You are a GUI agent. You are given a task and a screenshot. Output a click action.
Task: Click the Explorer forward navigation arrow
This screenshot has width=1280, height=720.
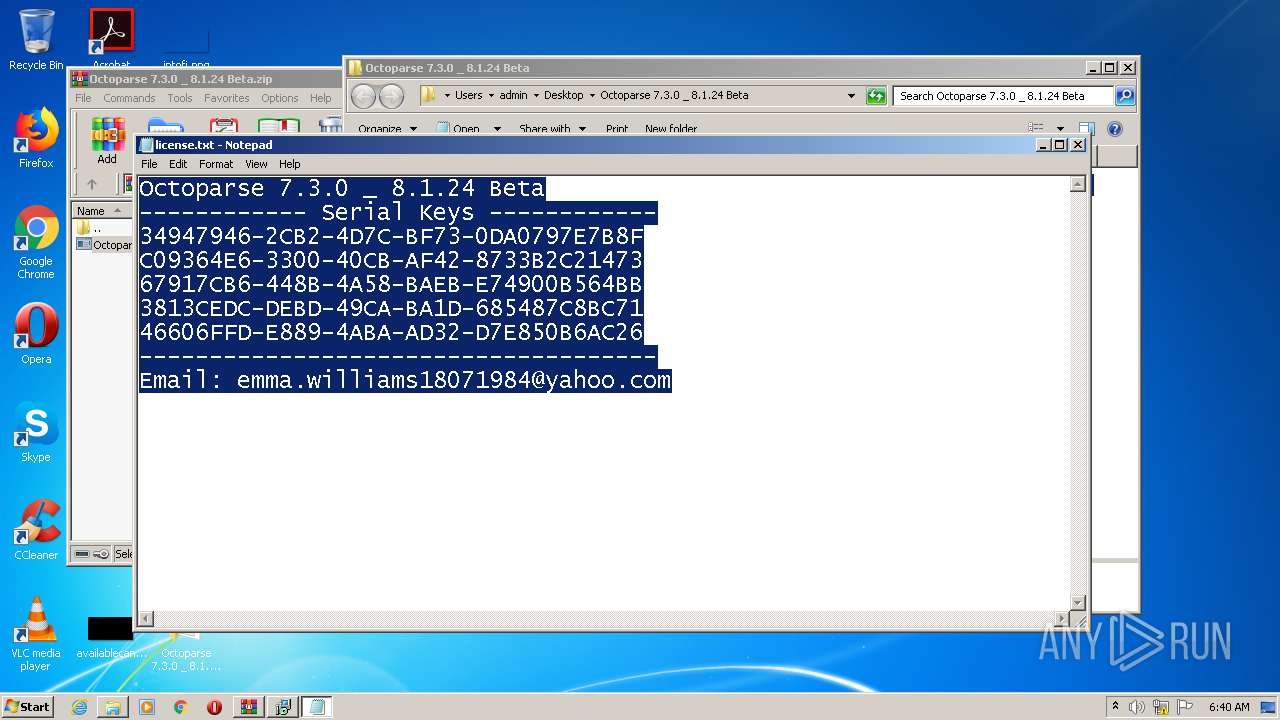tap(391, 96)
